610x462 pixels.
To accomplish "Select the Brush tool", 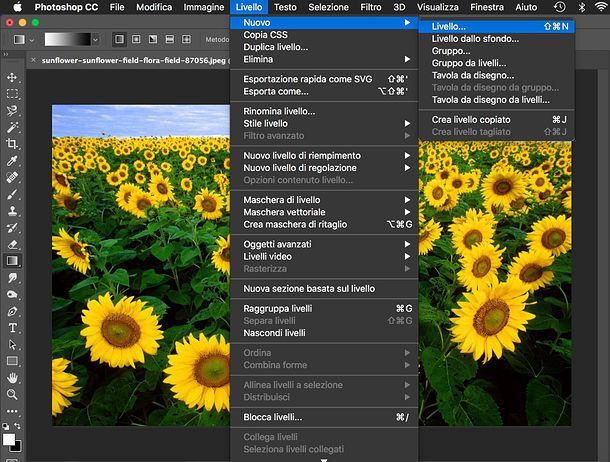I will point(12,194).
